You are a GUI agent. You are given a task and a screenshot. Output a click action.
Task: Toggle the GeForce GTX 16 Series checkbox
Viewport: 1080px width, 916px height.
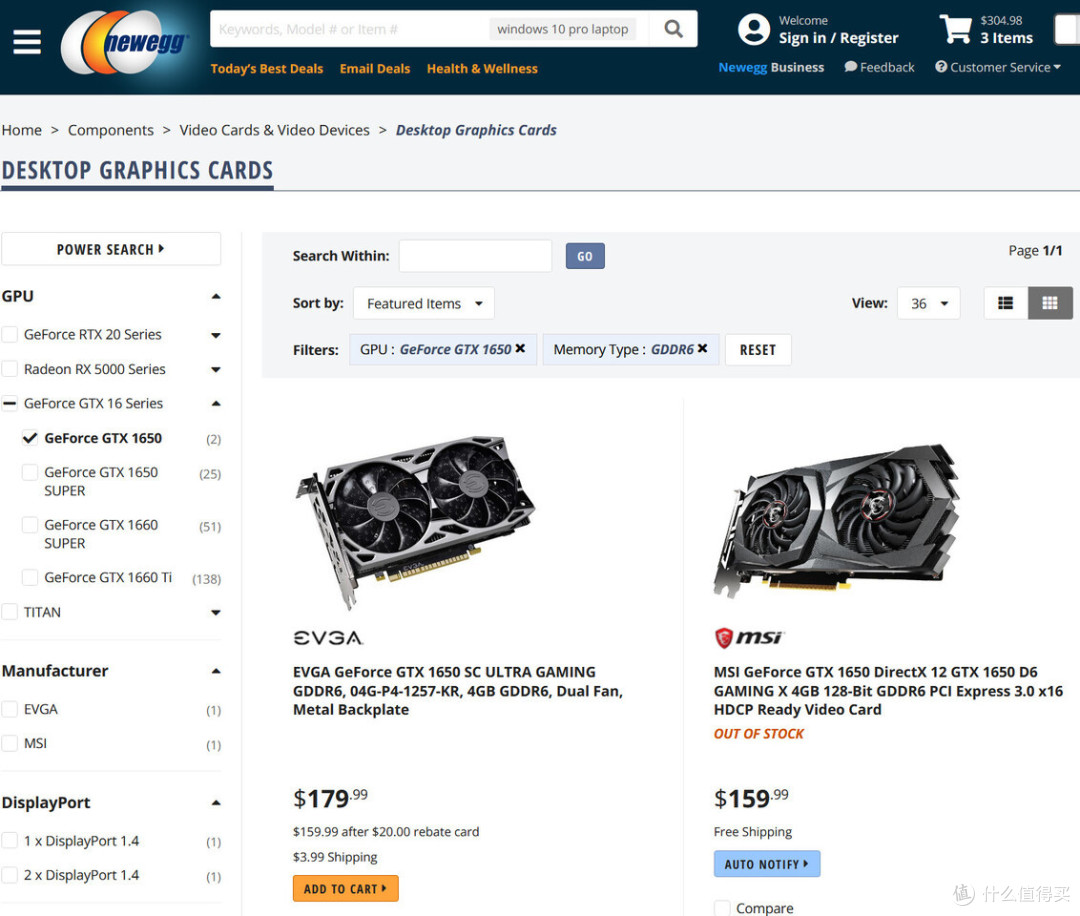(10, 404)
